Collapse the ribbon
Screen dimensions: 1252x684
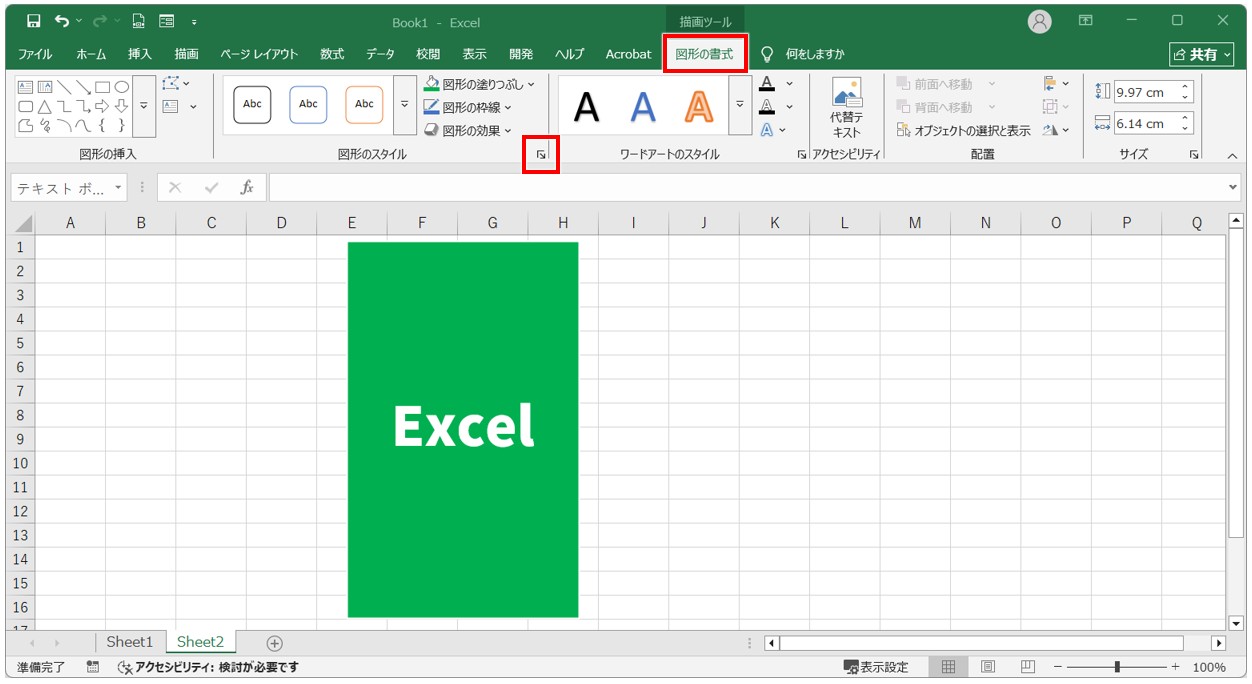tap(1232, 155)
